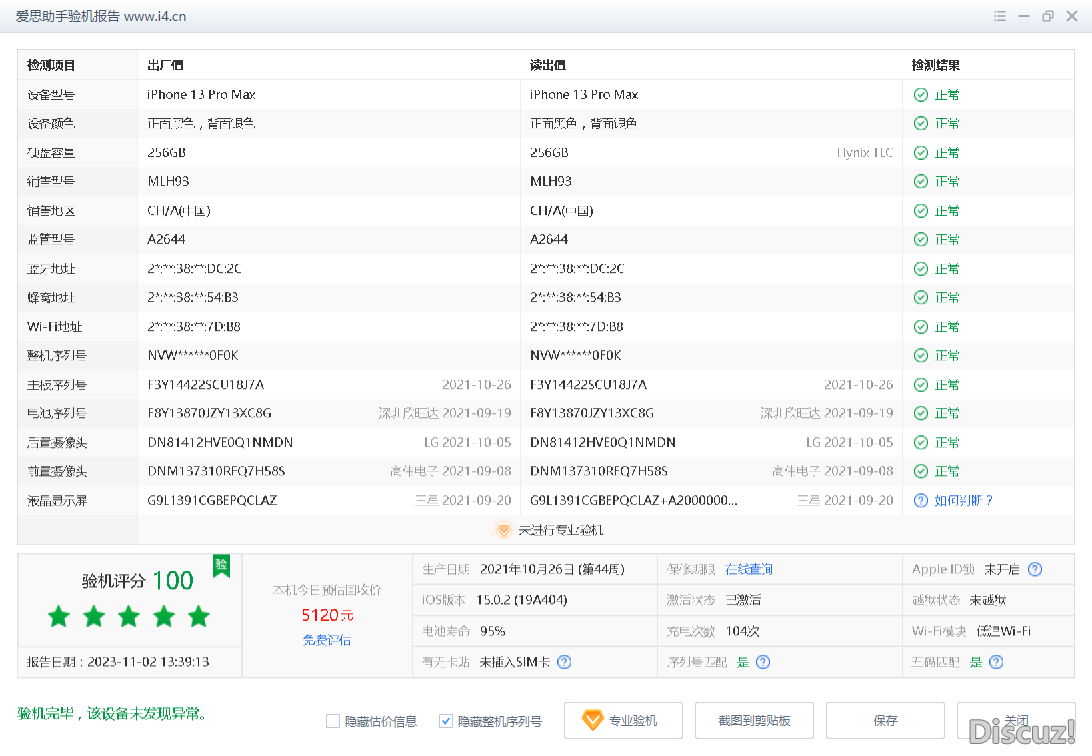
Task: Select factory mainboard serial F3Y14422SCU18J7A
Action: [x=205, y=384]
